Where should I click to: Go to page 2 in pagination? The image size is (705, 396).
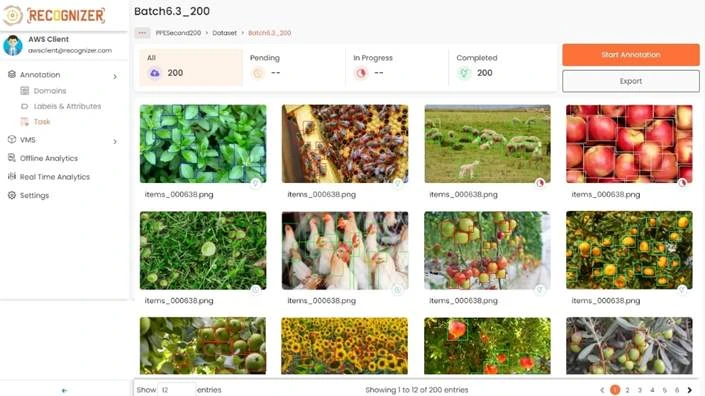coord(627,390)
